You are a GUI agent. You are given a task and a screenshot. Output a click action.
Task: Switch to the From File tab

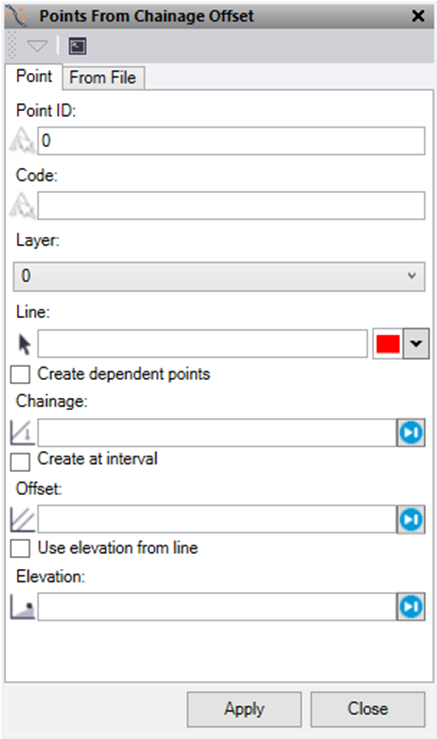click(103, 77)
